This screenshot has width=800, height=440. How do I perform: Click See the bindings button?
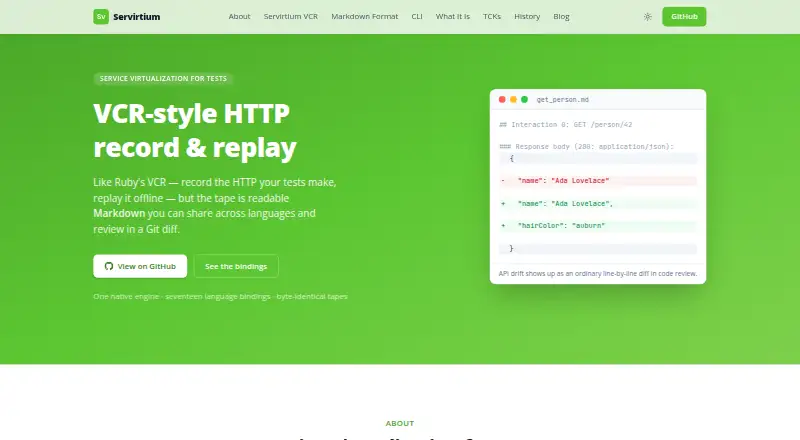236,266
